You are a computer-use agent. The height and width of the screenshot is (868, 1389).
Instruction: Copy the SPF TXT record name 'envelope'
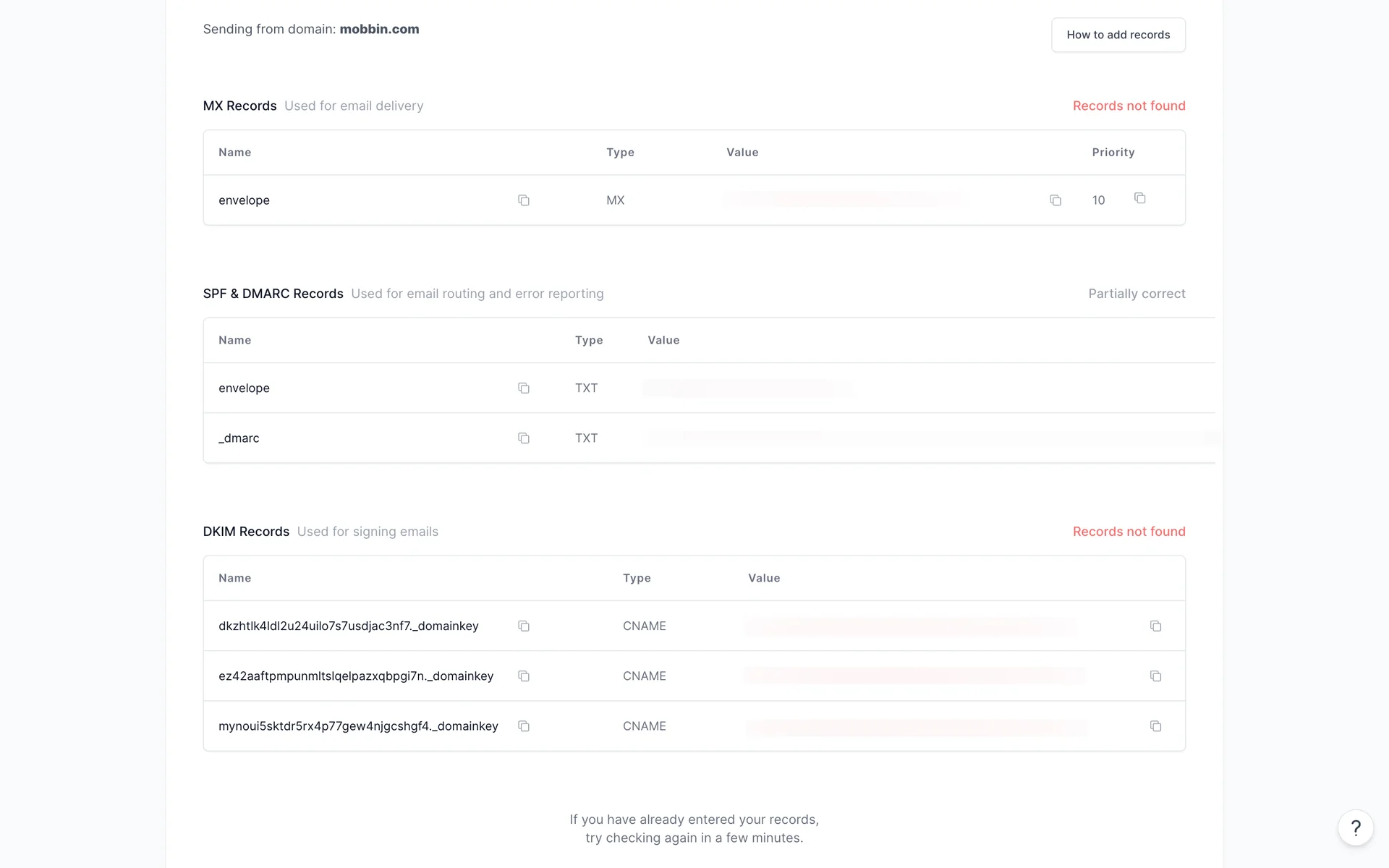(x=524, y=388)
